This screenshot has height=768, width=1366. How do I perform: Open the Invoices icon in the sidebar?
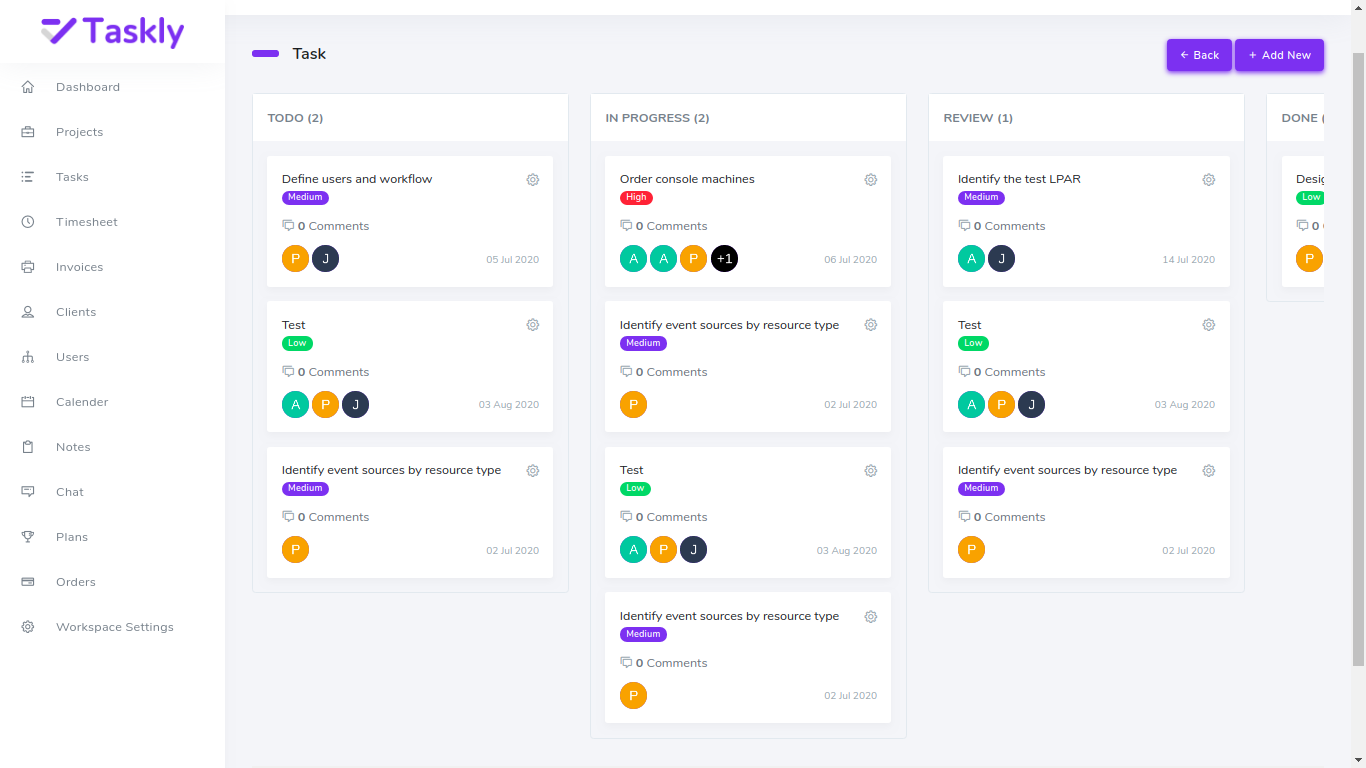click(x=28, y=267)
